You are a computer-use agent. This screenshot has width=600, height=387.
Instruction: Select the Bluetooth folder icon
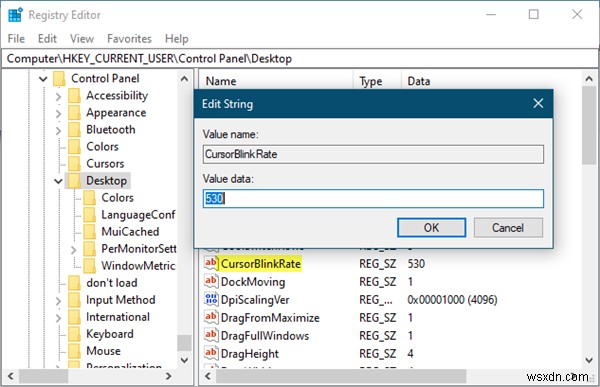74,129
